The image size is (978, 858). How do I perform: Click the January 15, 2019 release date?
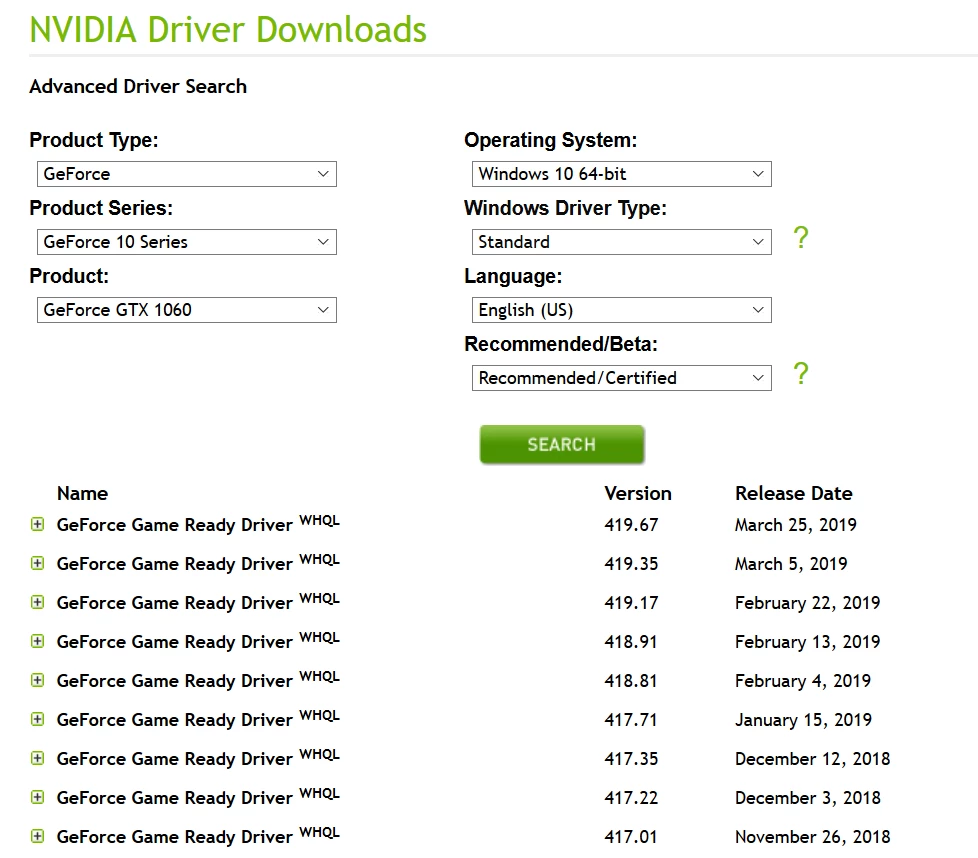coord(803,720)
